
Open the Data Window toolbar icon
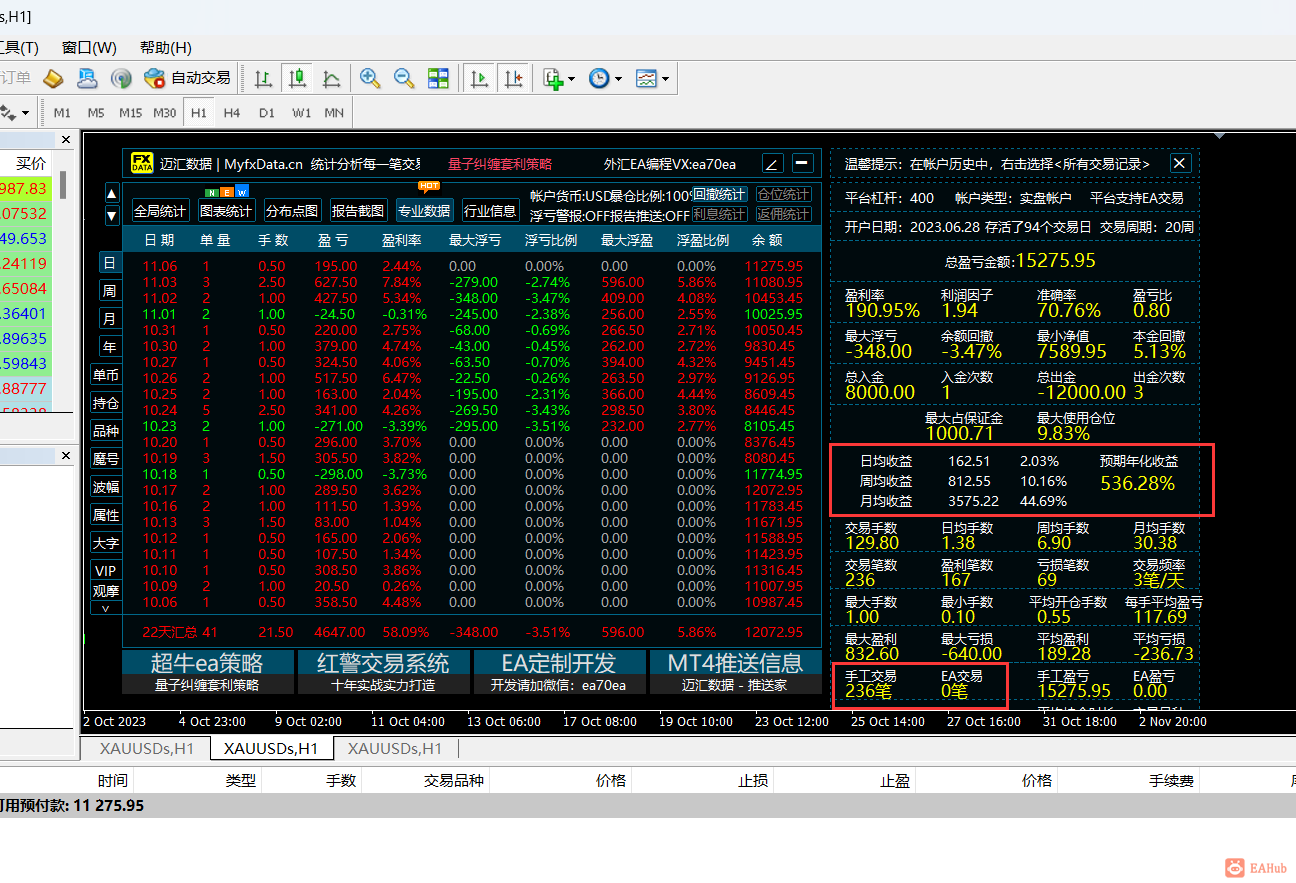[x=87, y=78]
